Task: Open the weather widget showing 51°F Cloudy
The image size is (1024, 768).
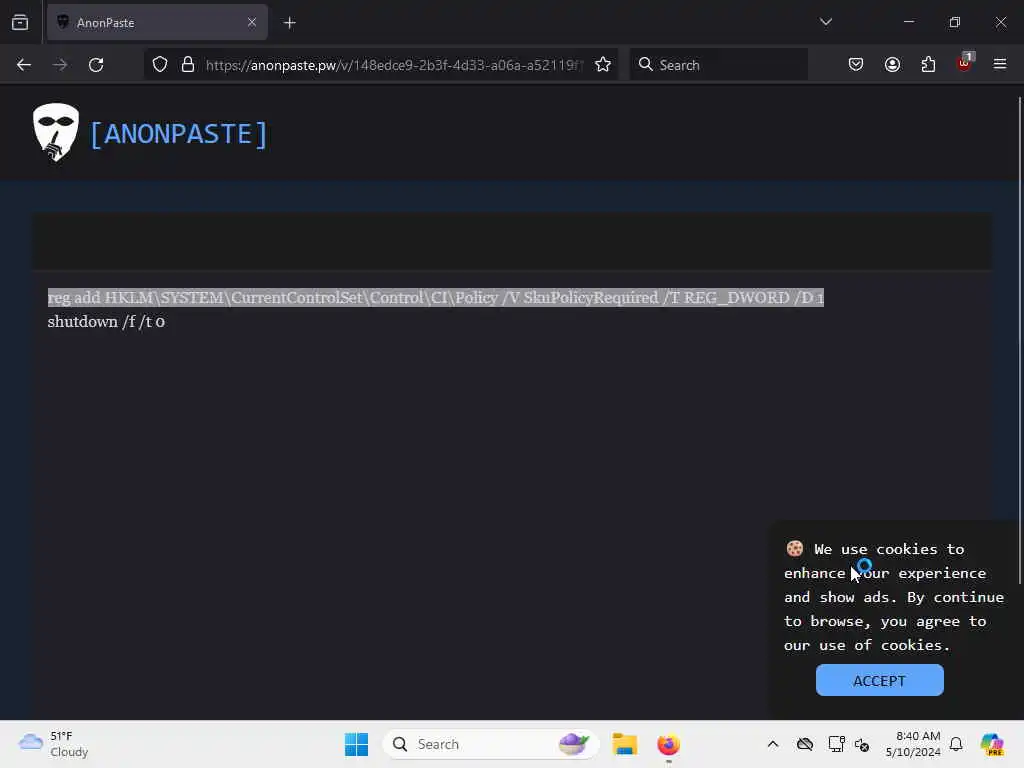Action: 53,744
